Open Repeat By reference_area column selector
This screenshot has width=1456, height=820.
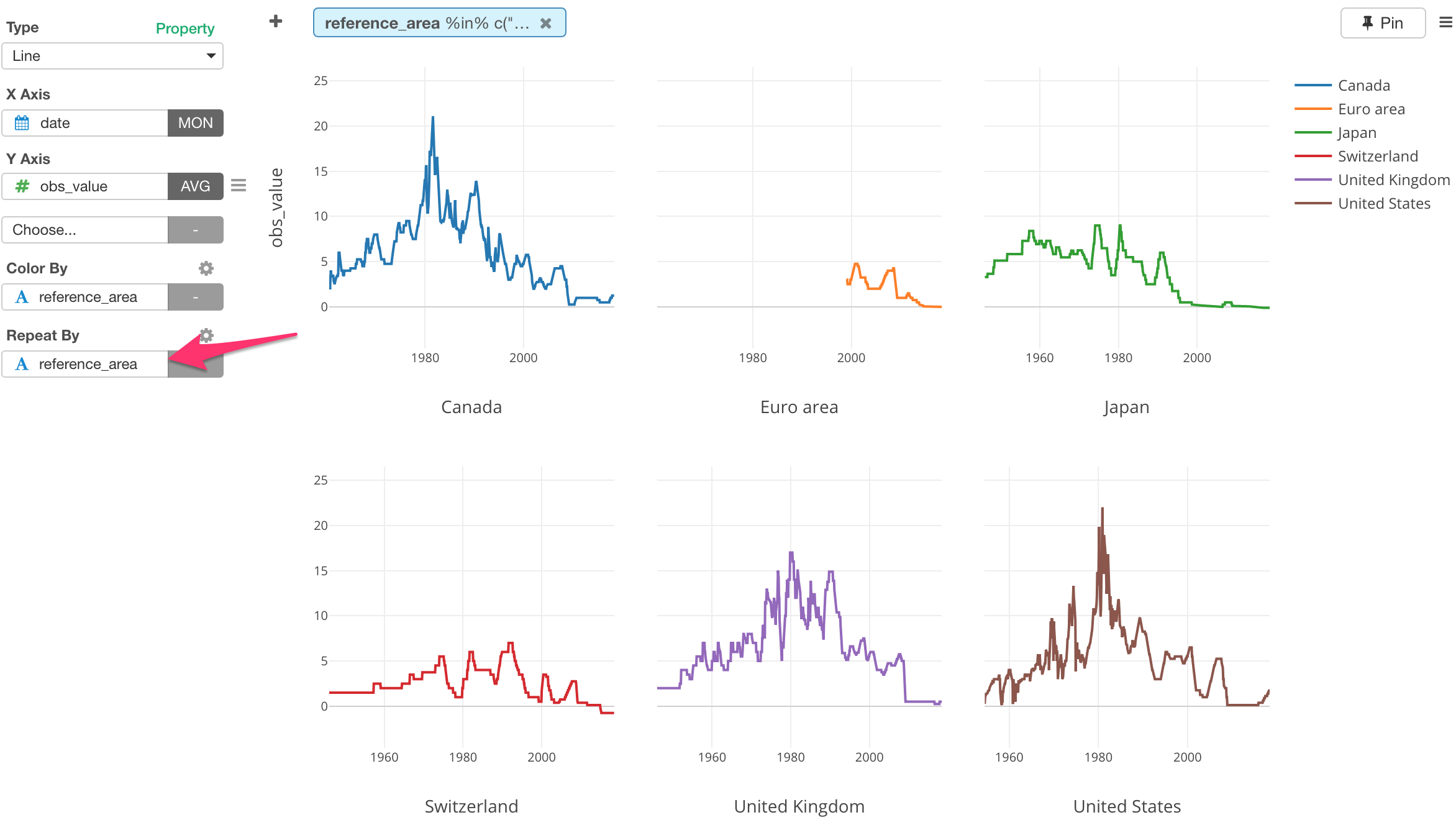click(85, 364)
